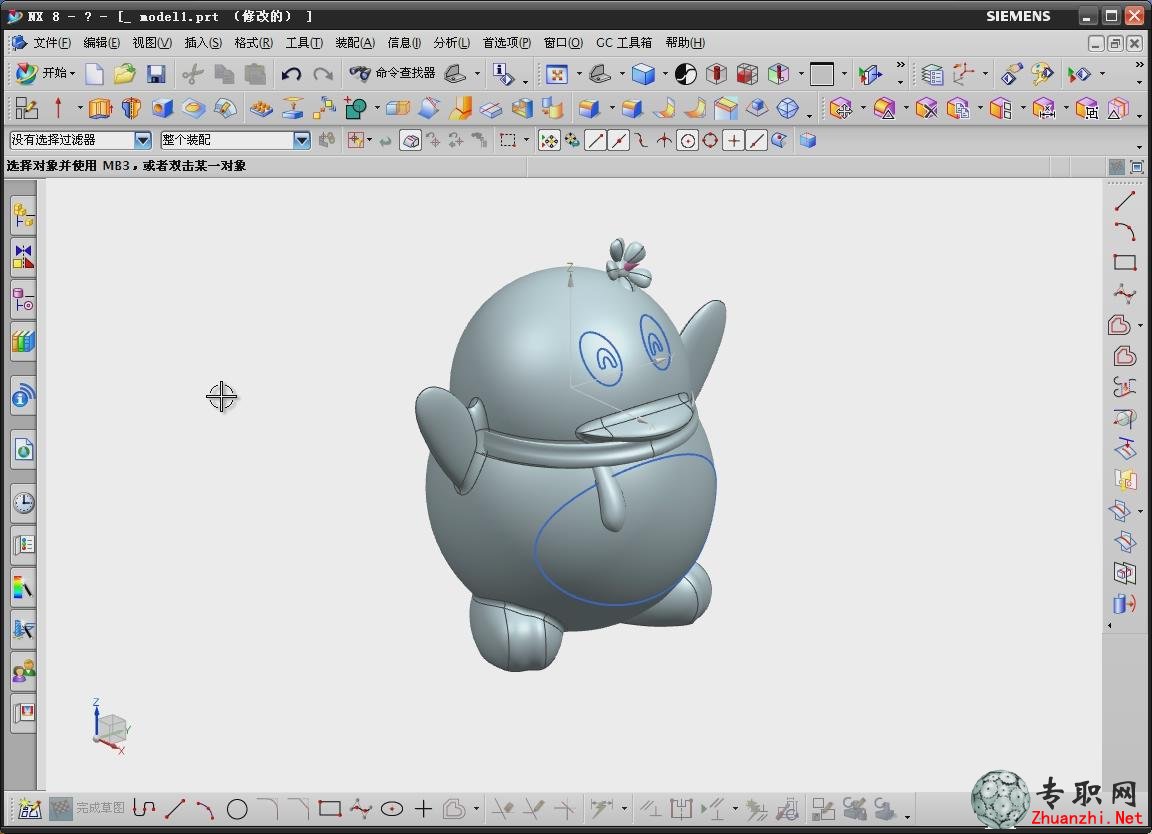
Task: Click the WCS coordinate axes icon
Action: pyautogui.click(x=963, y=73)
